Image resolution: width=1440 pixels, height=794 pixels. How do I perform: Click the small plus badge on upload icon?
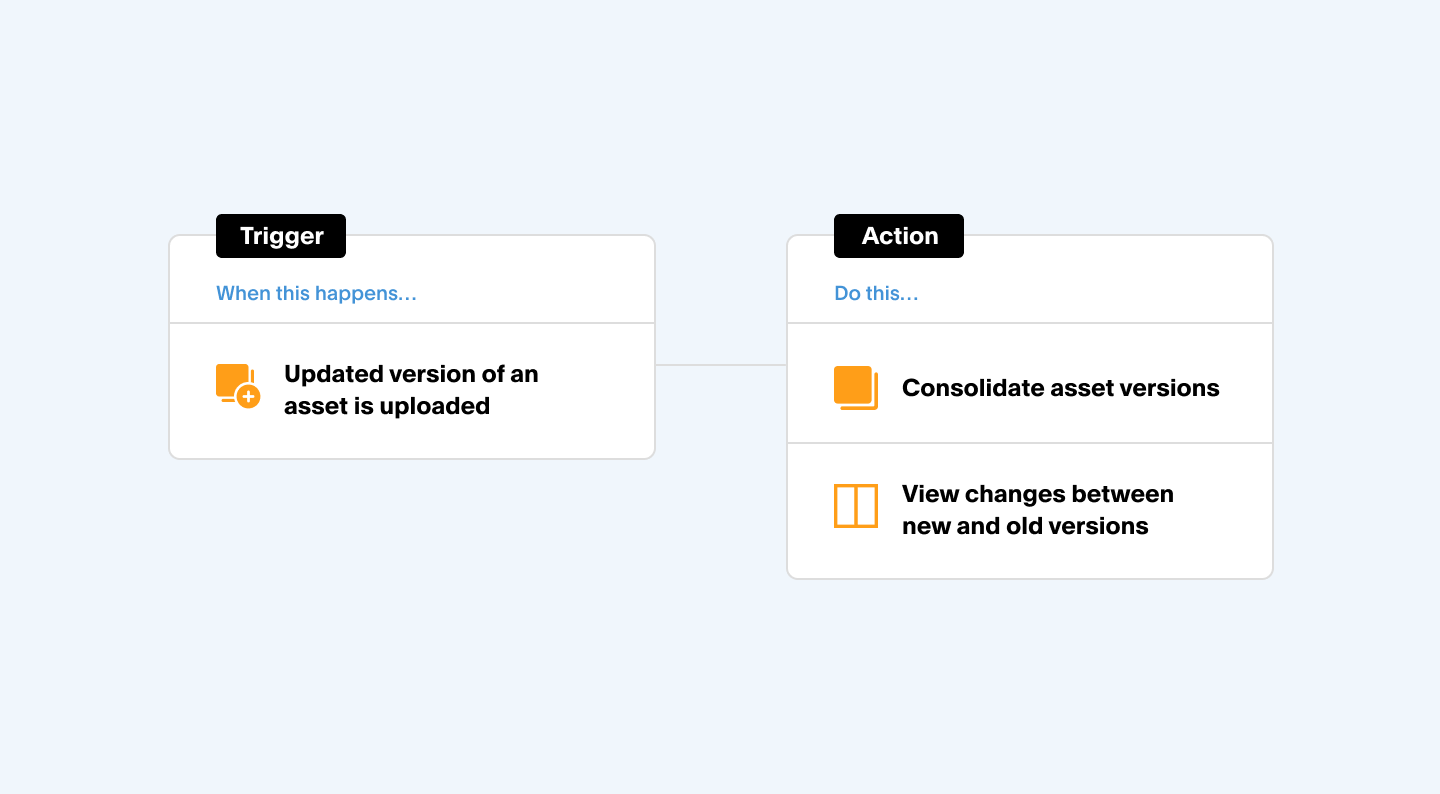coord(248,397)
